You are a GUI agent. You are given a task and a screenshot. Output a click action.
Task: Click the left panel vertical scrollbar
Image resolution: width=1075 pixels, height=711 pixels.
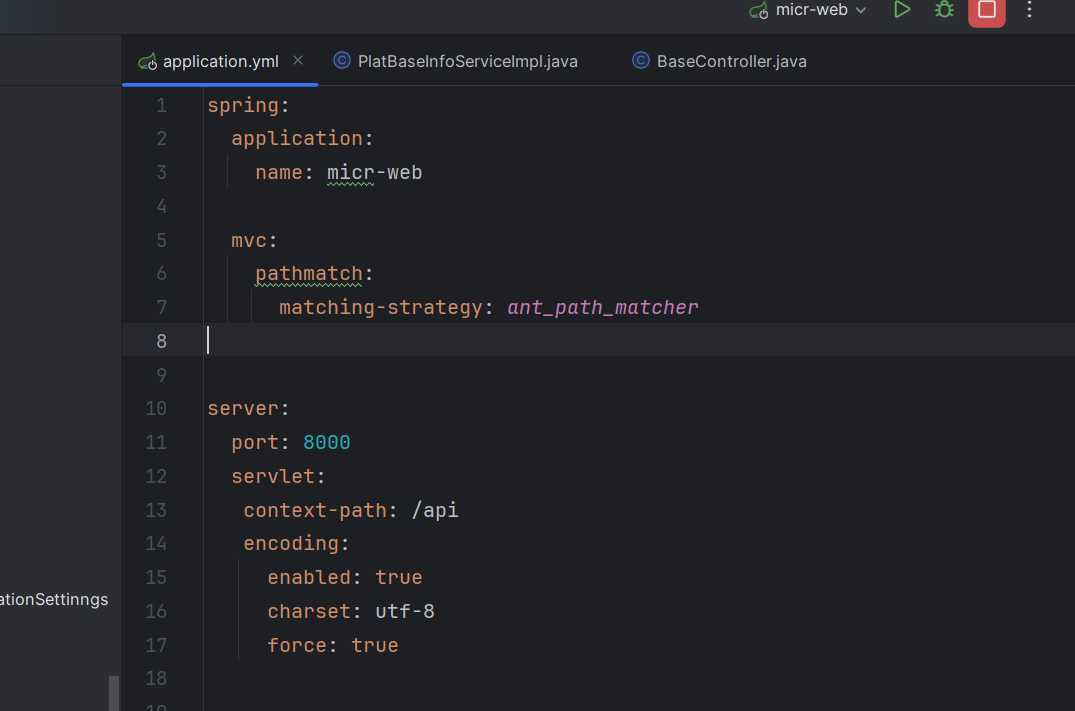[x=114, y=693]
